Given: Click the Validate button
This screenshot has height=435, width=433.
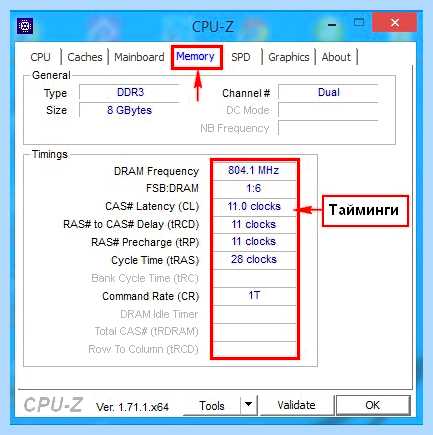Looking at the screenshot, I should click(296, 405).
